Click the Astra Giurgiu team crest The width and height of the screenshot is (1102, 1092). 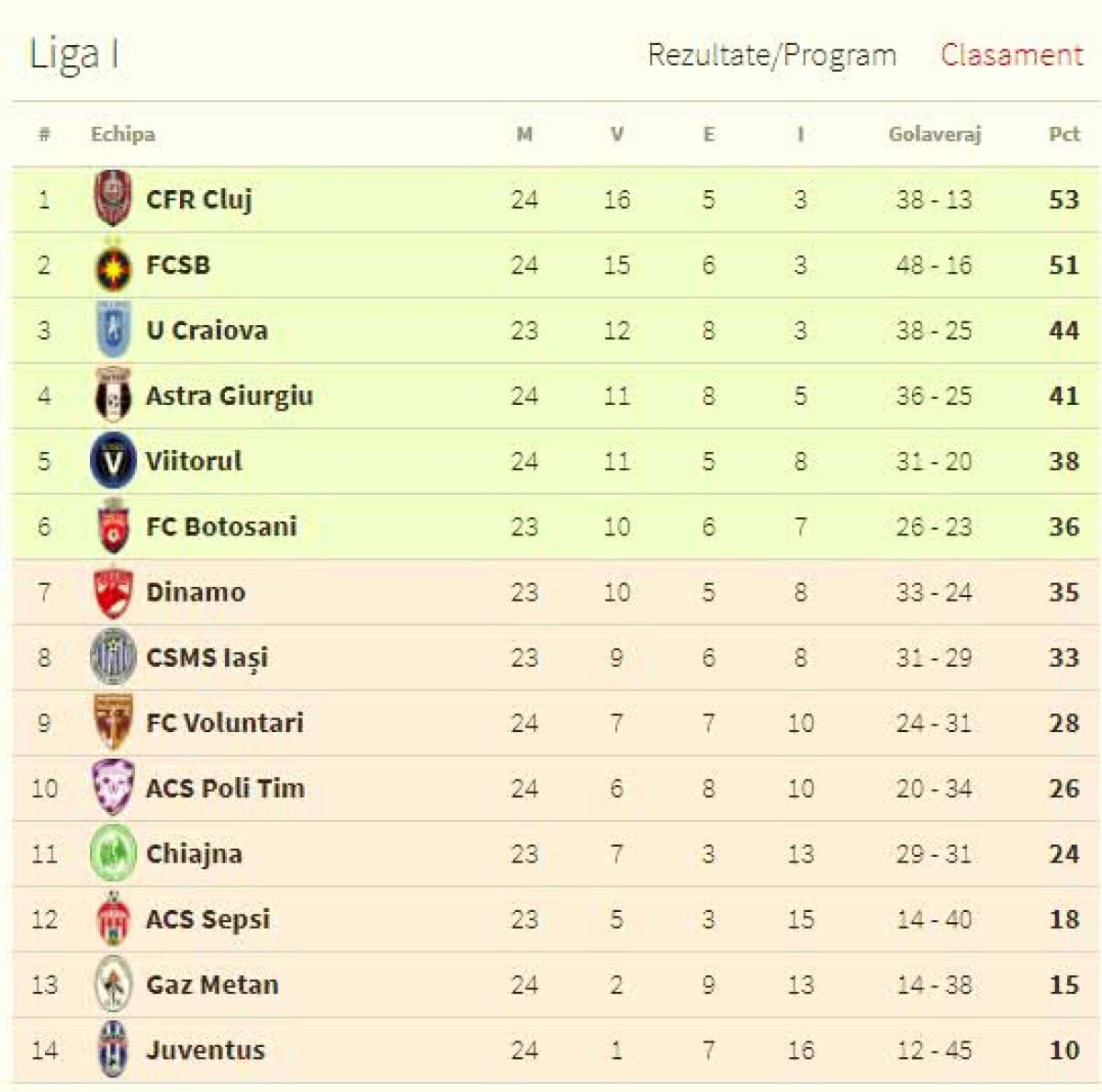113,396
